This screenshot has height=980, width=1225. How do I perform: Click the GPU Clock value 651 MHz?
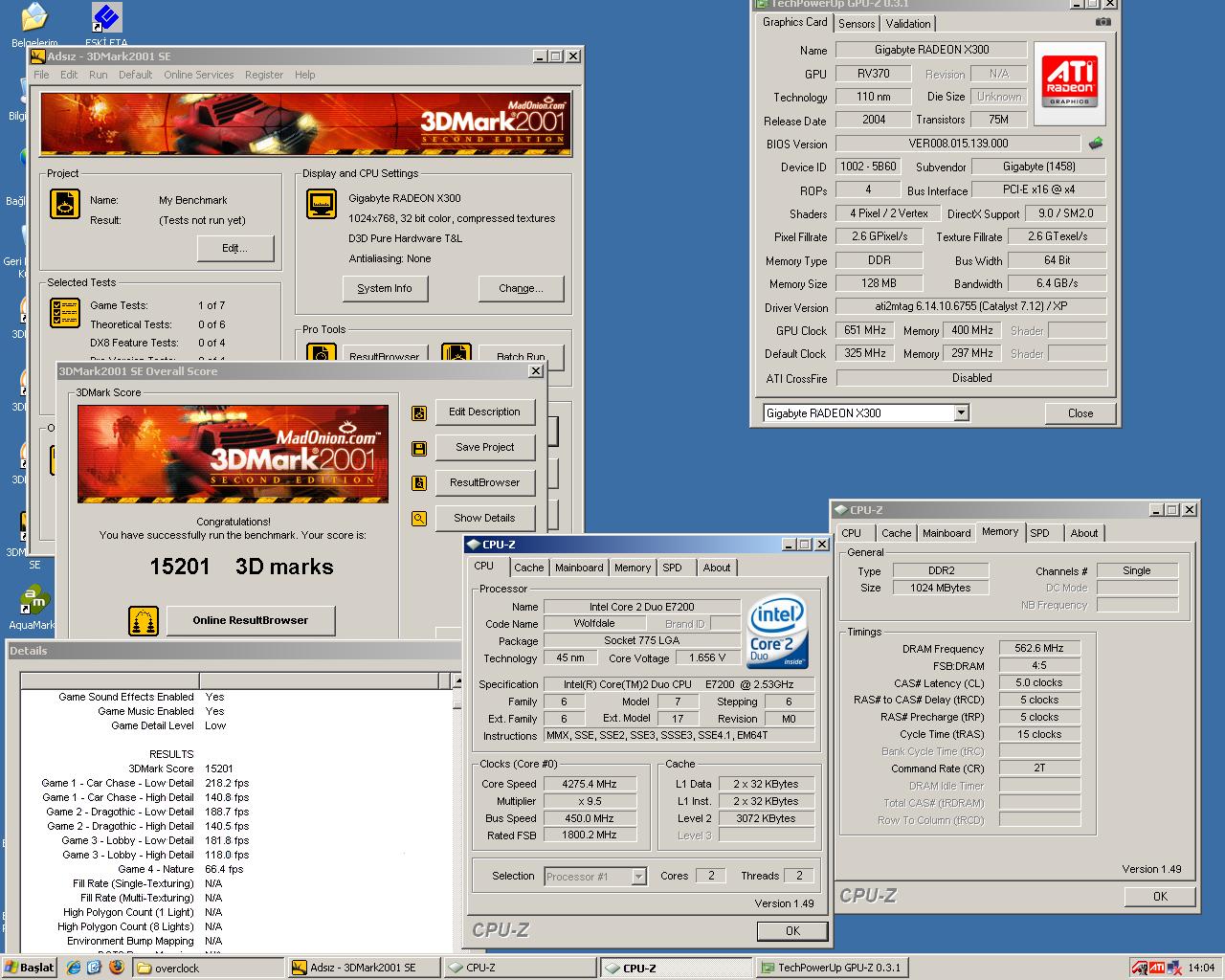(x=865, y=331)
